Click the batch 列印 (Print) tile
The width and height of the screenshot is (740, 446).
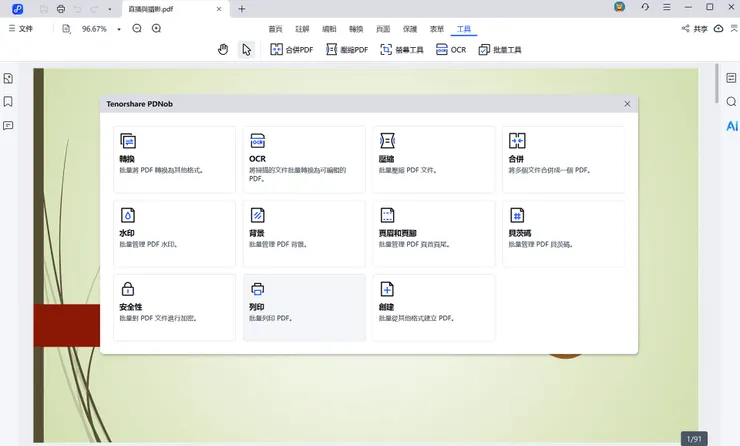[x=304, y=306]
